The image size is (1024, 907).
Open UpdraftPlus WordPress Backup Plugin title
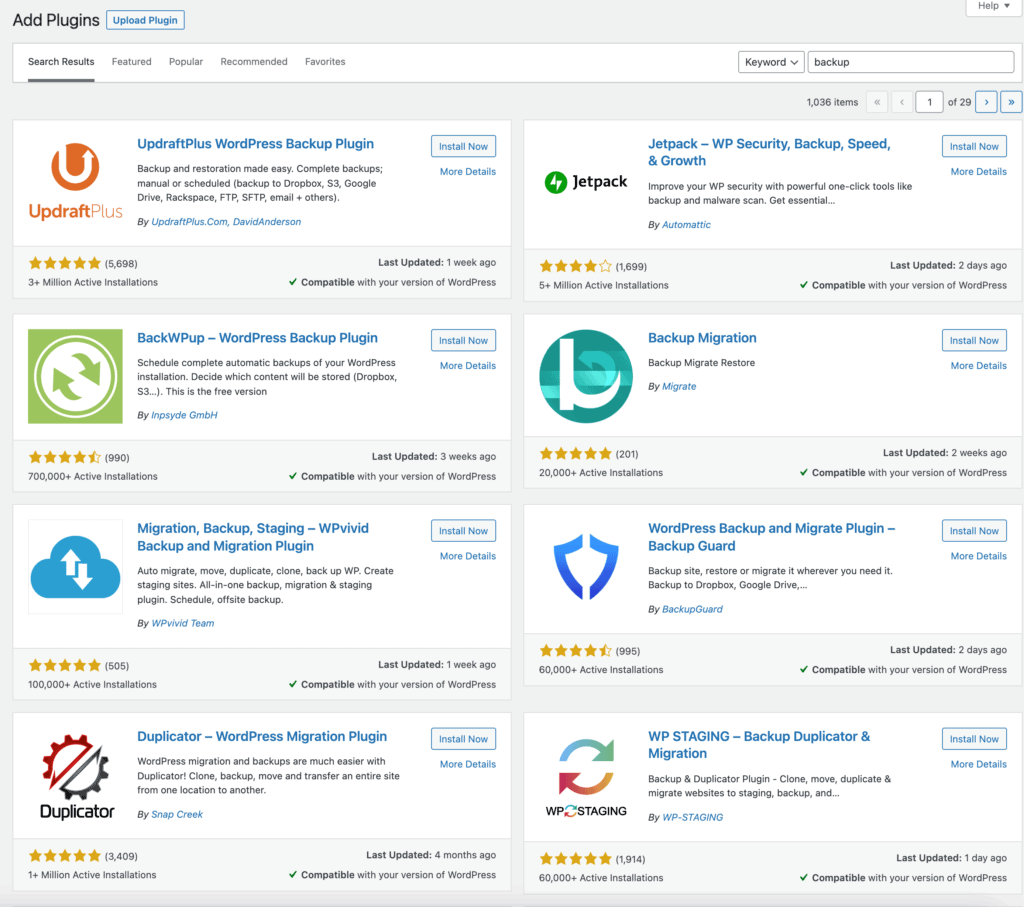tap(255, 144)
